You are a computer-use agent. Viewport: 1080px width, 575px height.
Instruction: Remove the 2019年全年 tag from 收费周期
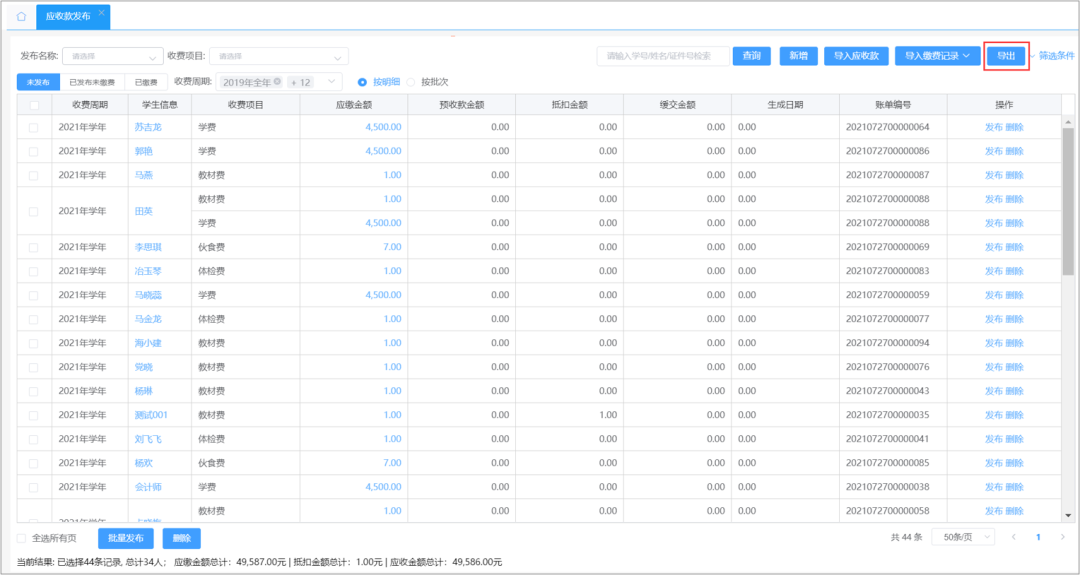(277, 82)
